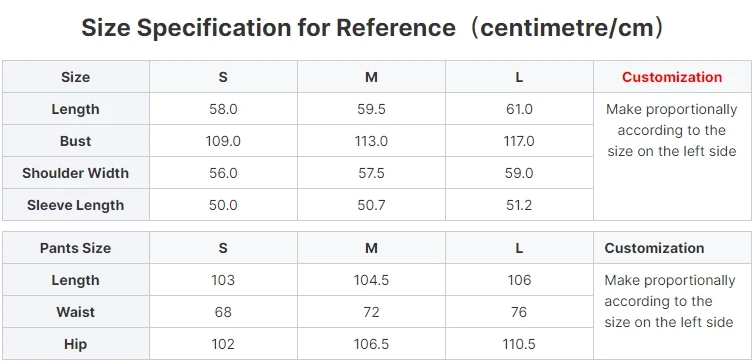The height and width of the screenshot is (364, 756).
Task: Click the red Customization header cell
Action: pyautogui.click(x=672, y=77)
